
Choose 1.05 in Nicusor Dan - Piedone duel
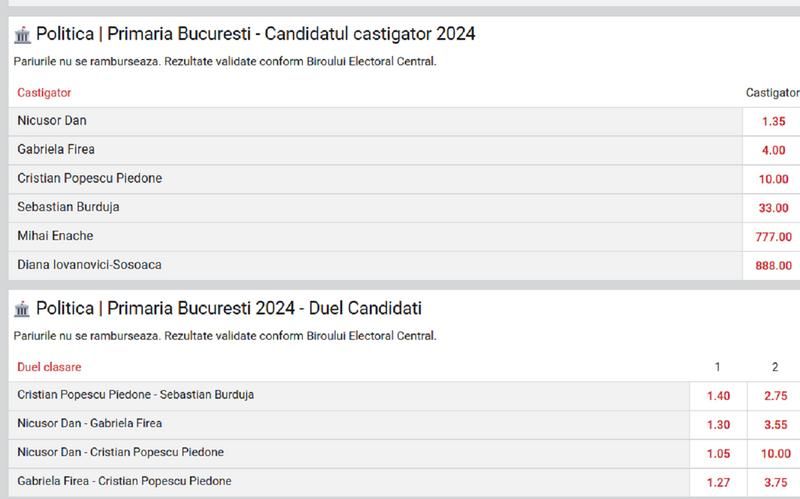tap(718, 453)
